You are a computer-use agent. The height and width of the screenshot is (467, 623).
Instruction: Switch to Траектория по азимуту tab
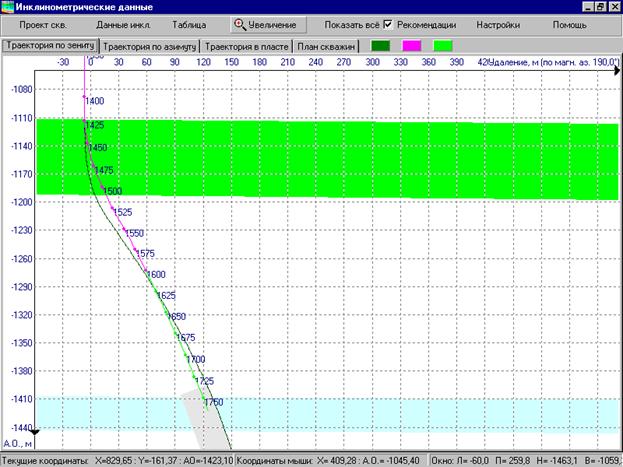point(149,47)
